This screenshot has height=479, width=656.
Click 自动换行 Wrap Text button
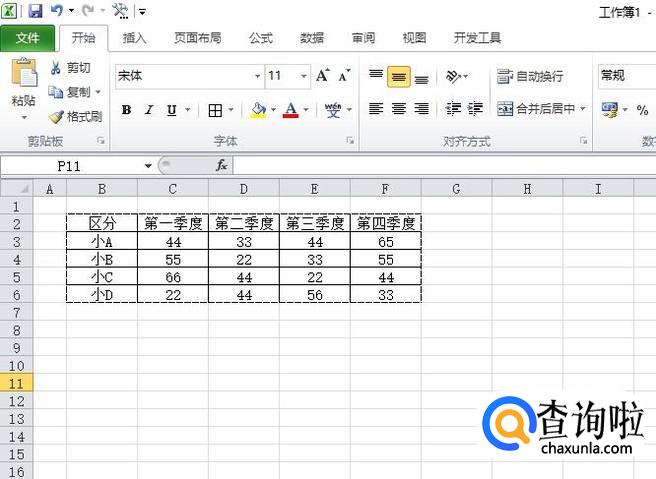coord(530,76)
